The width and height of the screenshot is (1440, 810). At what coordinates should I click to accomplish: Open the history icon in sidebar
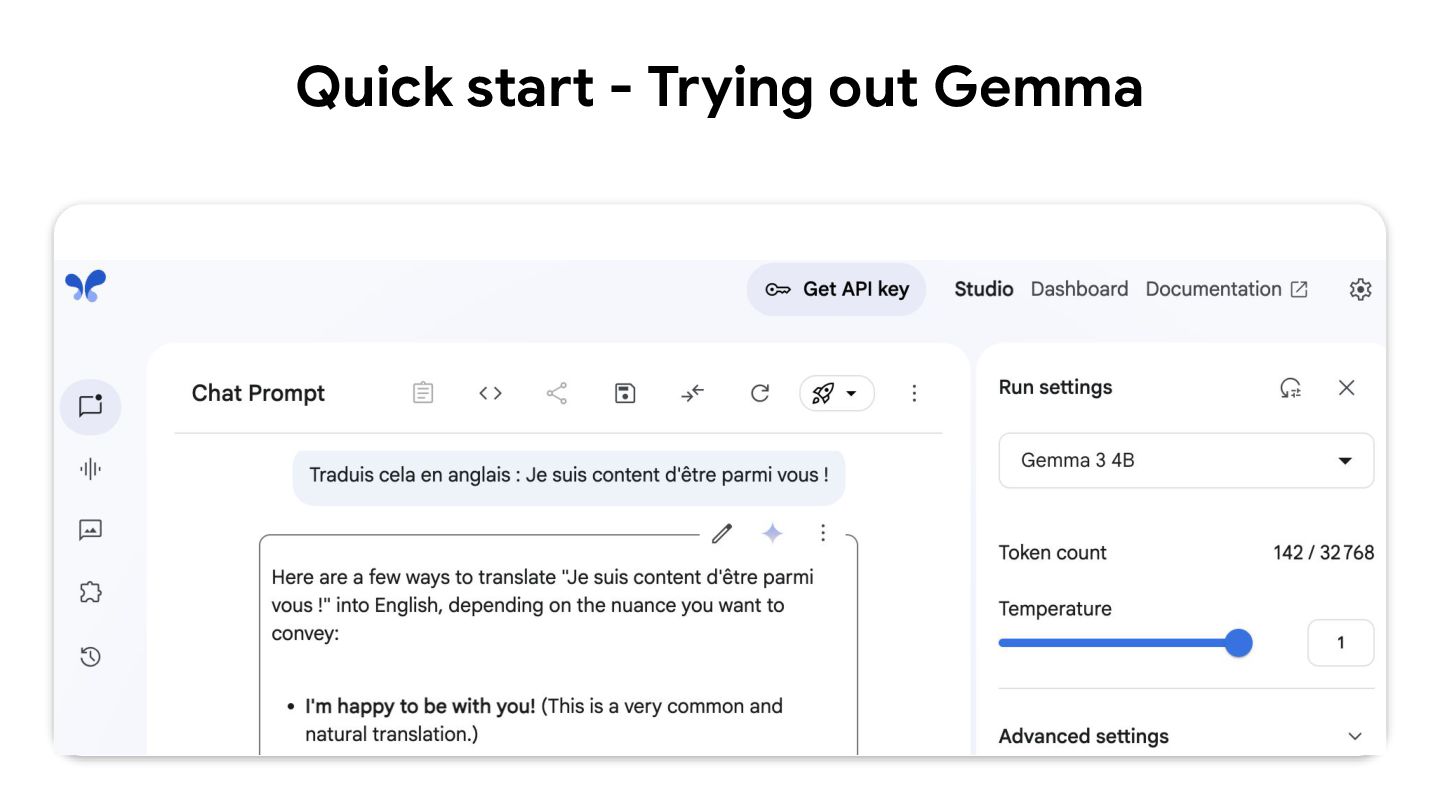pos(91,657)
